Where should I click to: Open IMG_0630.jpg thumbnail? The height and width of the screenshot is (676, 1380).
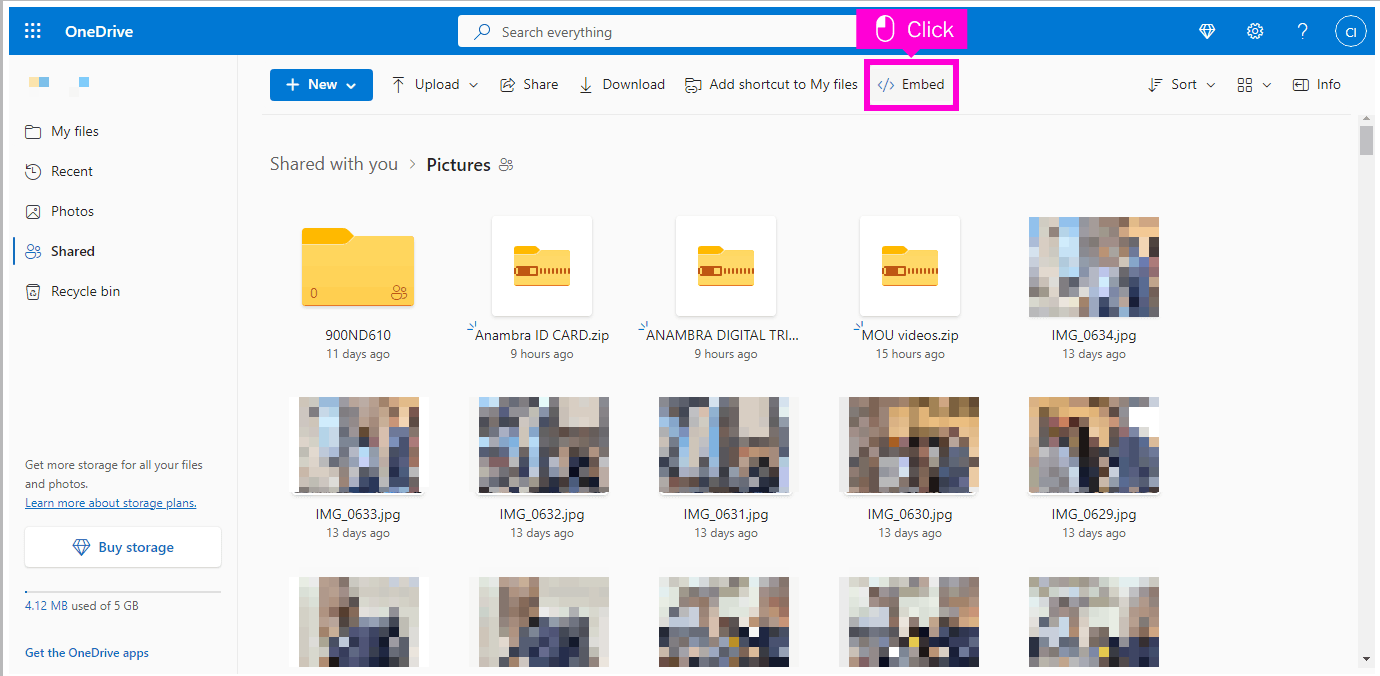coord(910,445)
